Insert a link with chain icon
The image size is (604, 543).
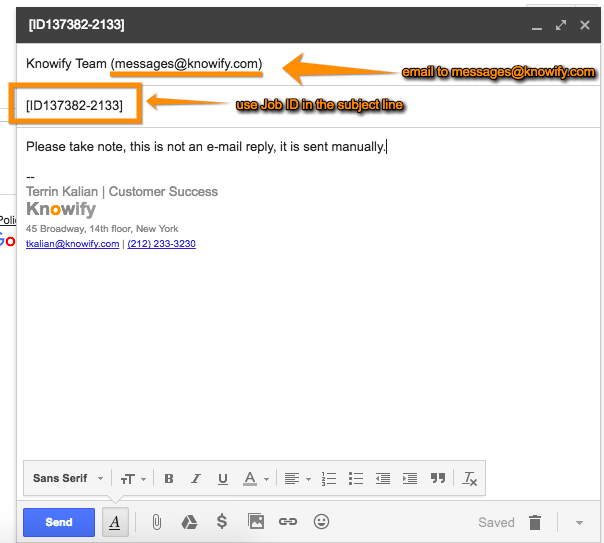288,521
